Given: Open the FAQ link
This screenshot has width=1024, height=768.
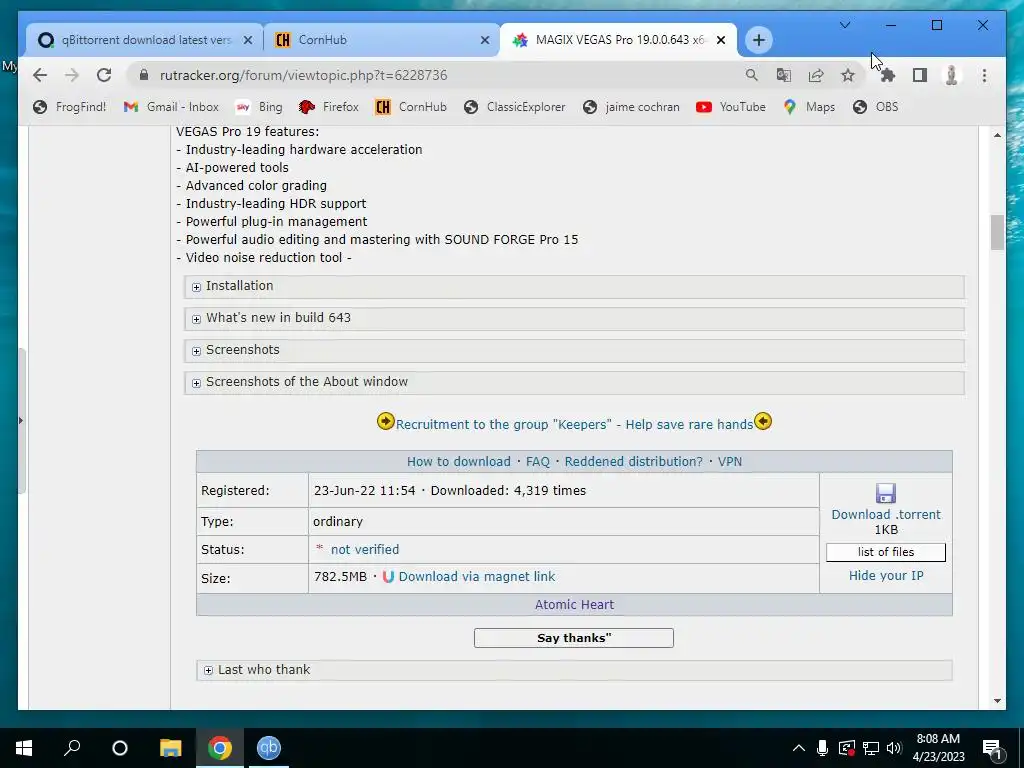Looking at the screenshot, I should point(537,462).
